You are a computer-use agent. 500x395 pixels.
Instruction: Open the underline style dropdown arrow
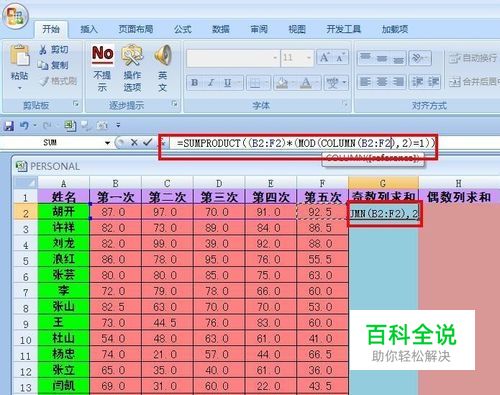tap(239, 83)
